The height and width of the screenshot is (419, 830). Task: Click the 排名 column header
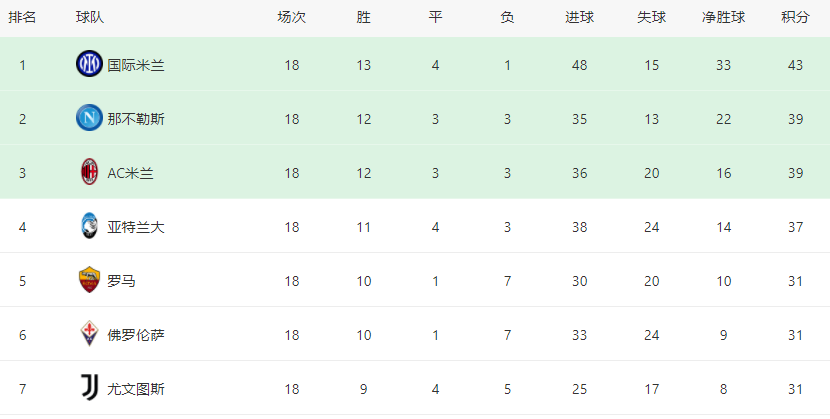tap(22, 17)
